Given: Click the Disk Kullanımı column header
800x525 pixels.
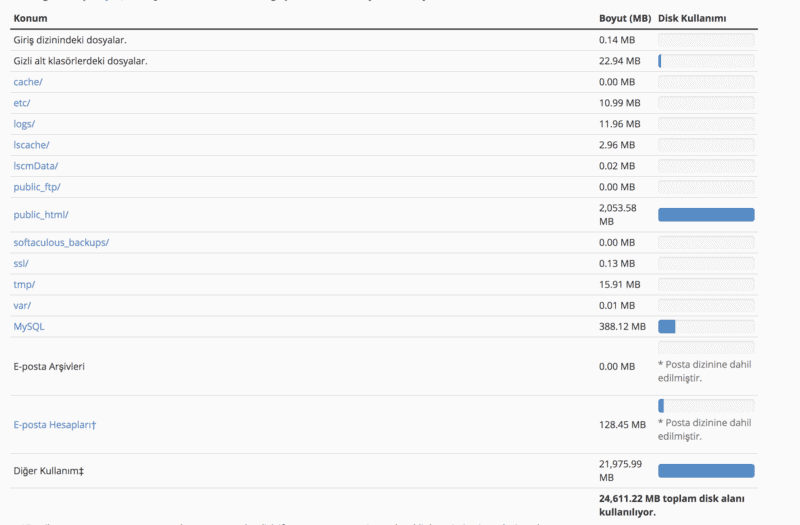Looking at the screenshot, I should click(691, 19).
